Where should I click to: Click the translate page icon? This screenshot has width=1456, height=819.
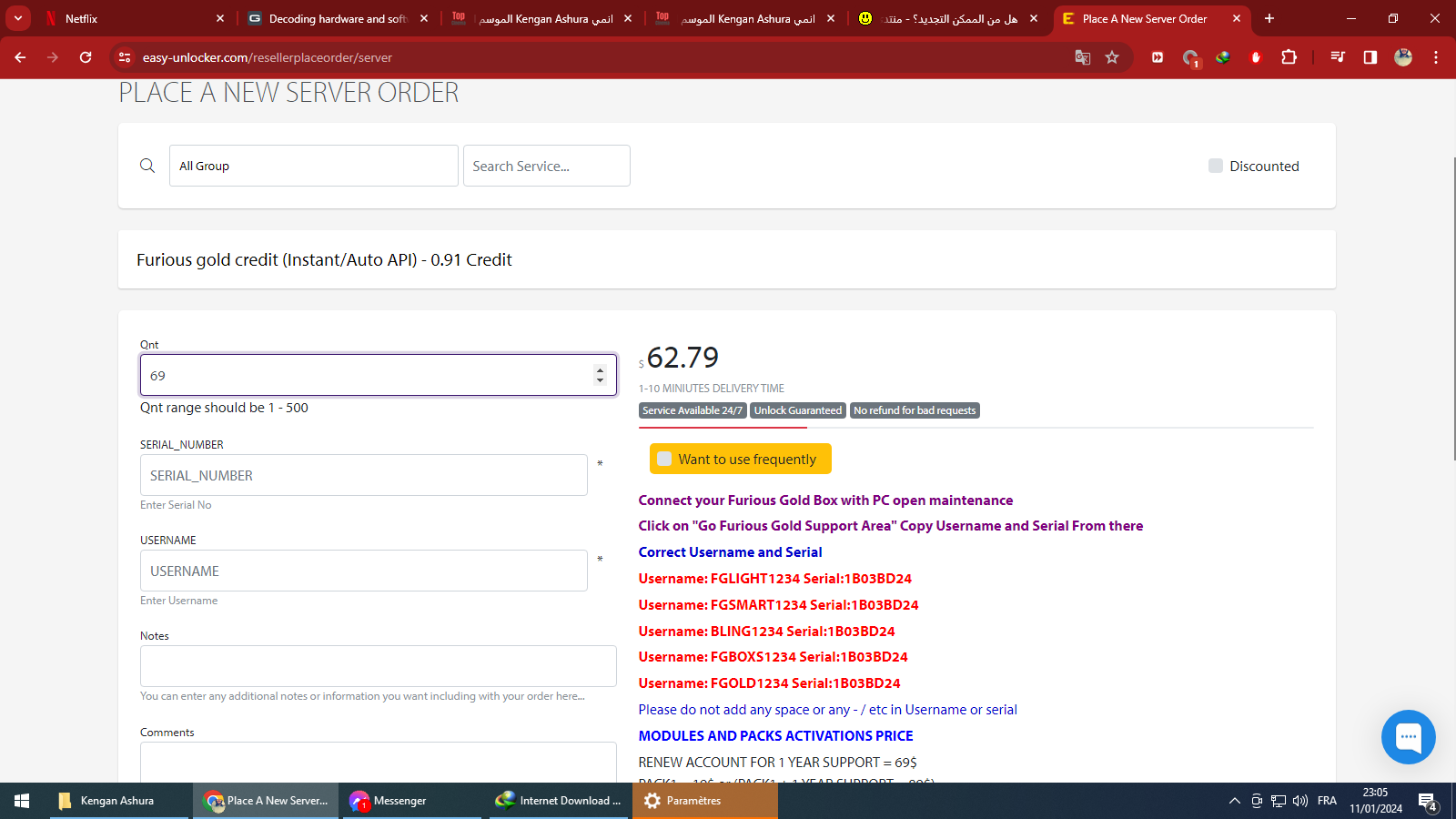tap(1082, 57)
